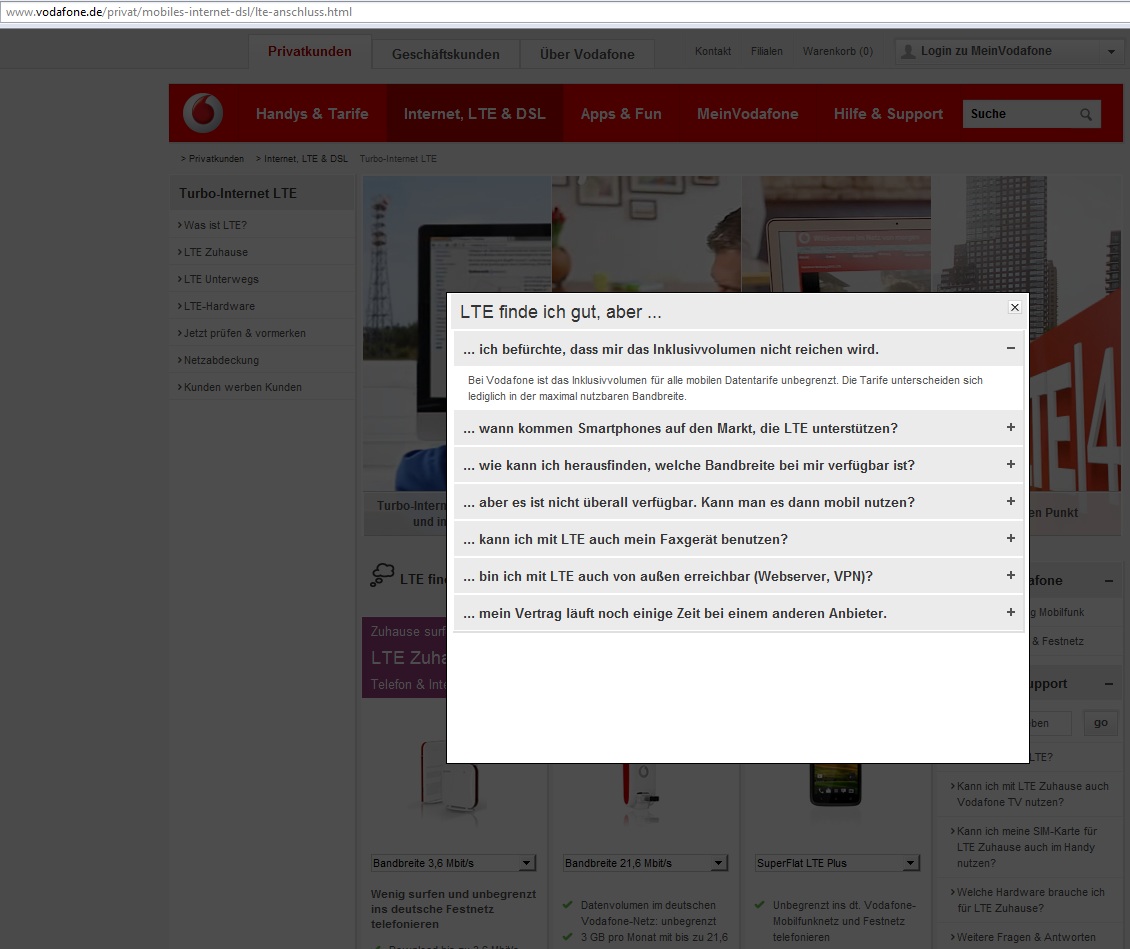Open the Internet, LTE & DSL menu
This screenshot has width=1130, height=949.
click(x=474, y=114)
